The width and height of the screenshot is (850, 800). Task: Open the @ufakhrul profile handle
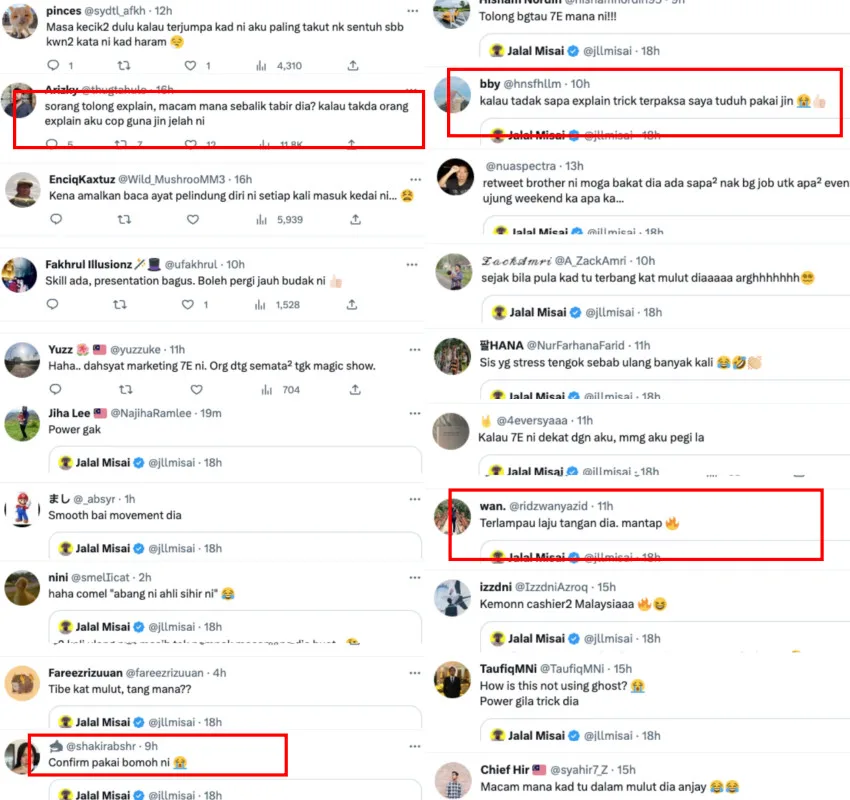click(x=191, y=264)
